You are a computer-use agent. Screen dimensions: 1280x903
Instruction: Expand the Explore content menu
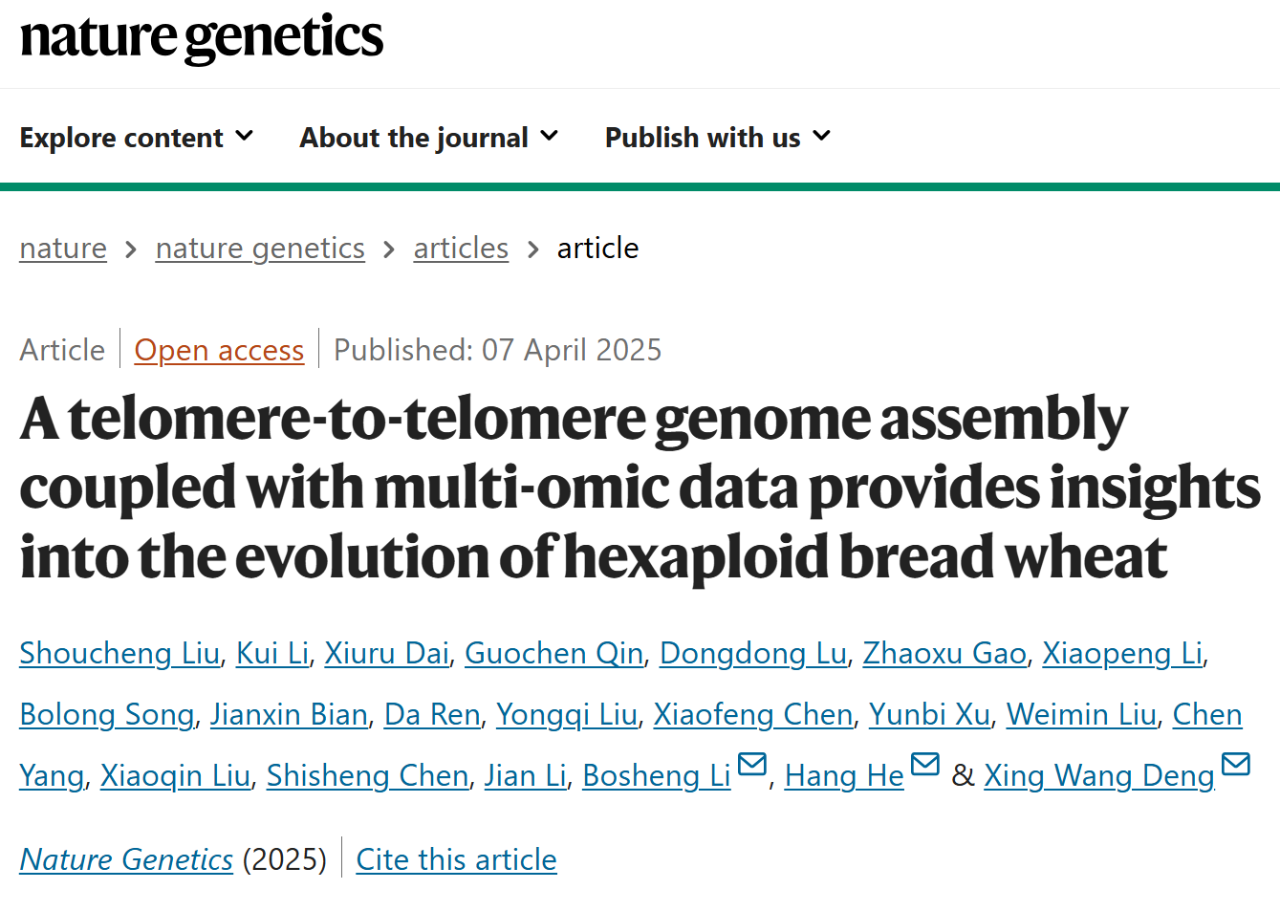tap(137, 137)
